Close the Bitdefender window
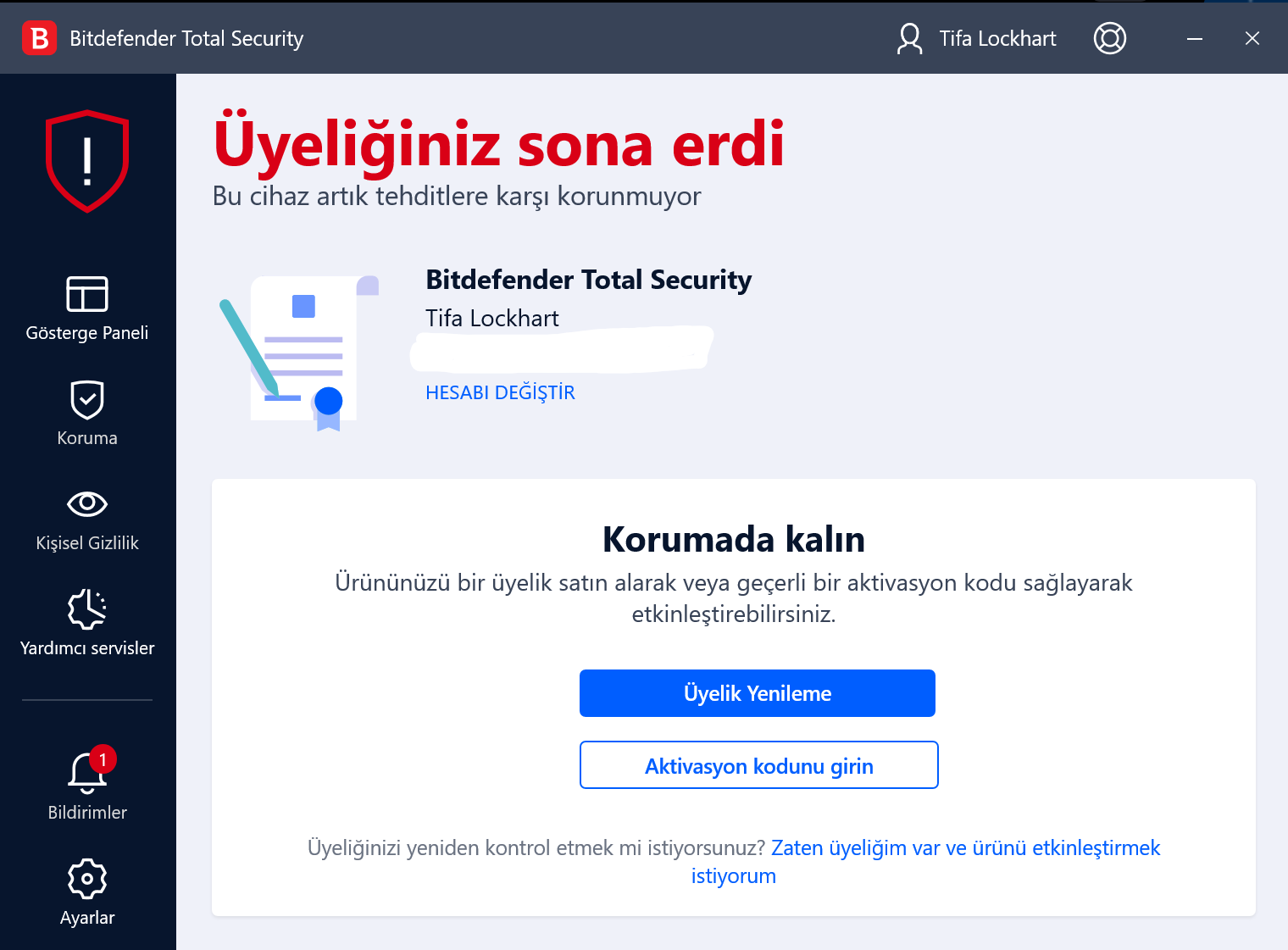Viewport: 1288px width, 950px height. click(x=1252, y=38)
